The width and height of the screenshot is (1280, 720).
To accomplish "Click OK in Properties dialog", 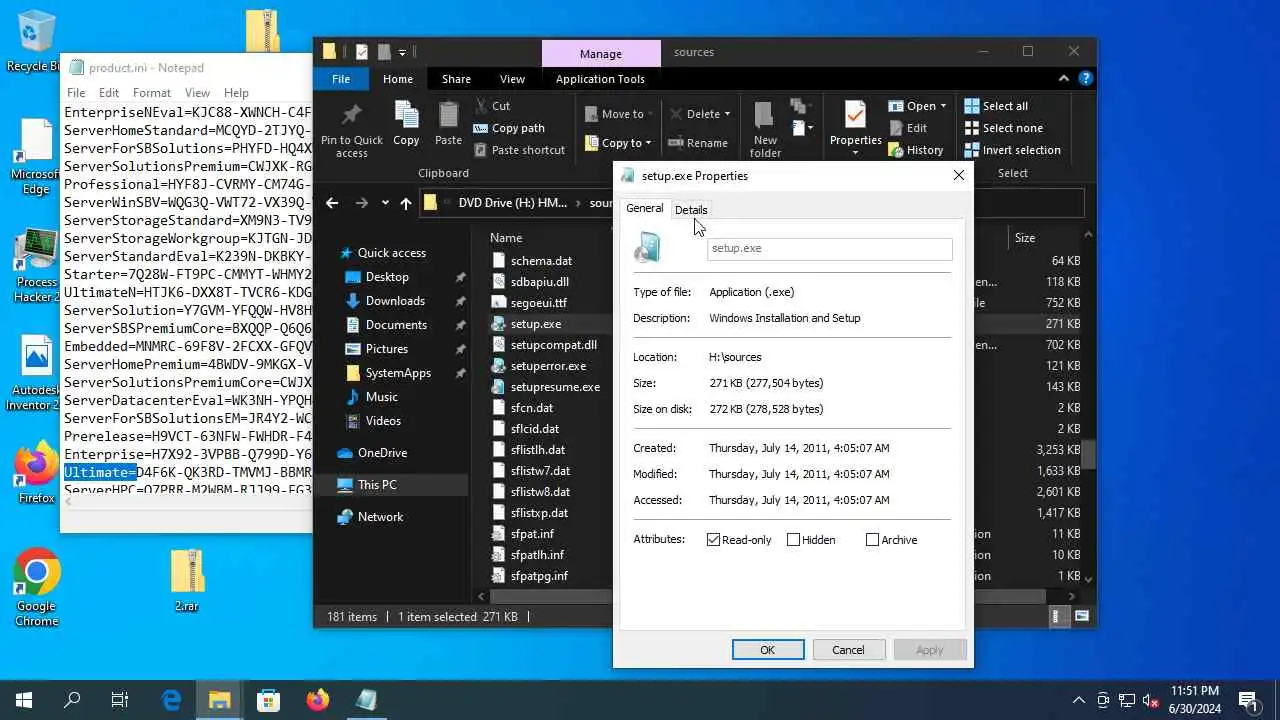I will click(768, 650).
